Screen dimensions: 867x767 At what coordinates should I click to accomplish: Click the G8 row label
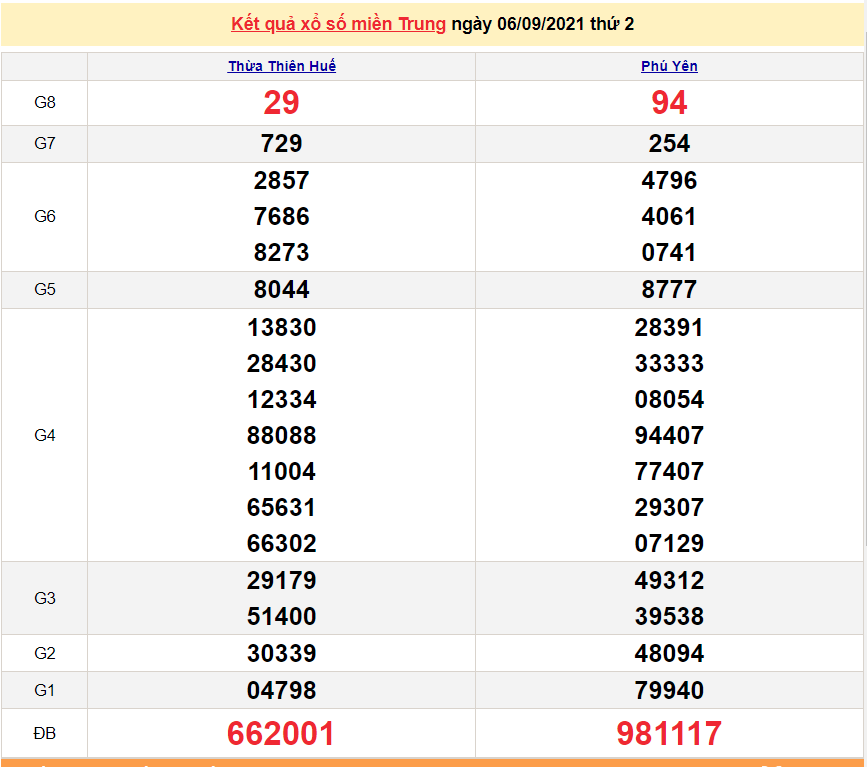(45, 102)
